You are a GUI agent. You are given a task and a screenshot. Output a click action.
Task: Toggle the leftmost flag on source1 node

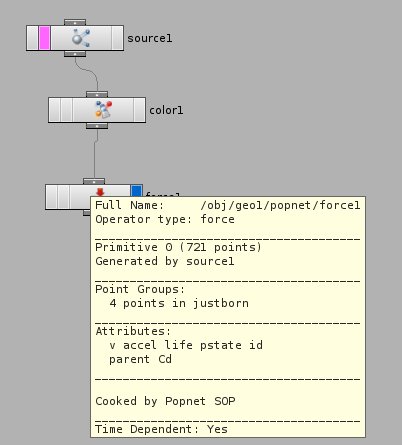coord(33,38)
